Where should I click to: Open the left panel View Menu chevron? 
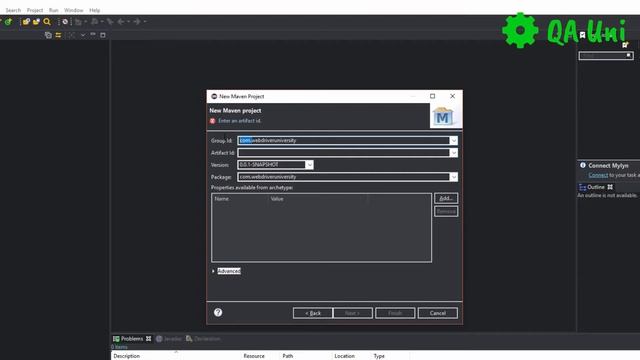83,35
